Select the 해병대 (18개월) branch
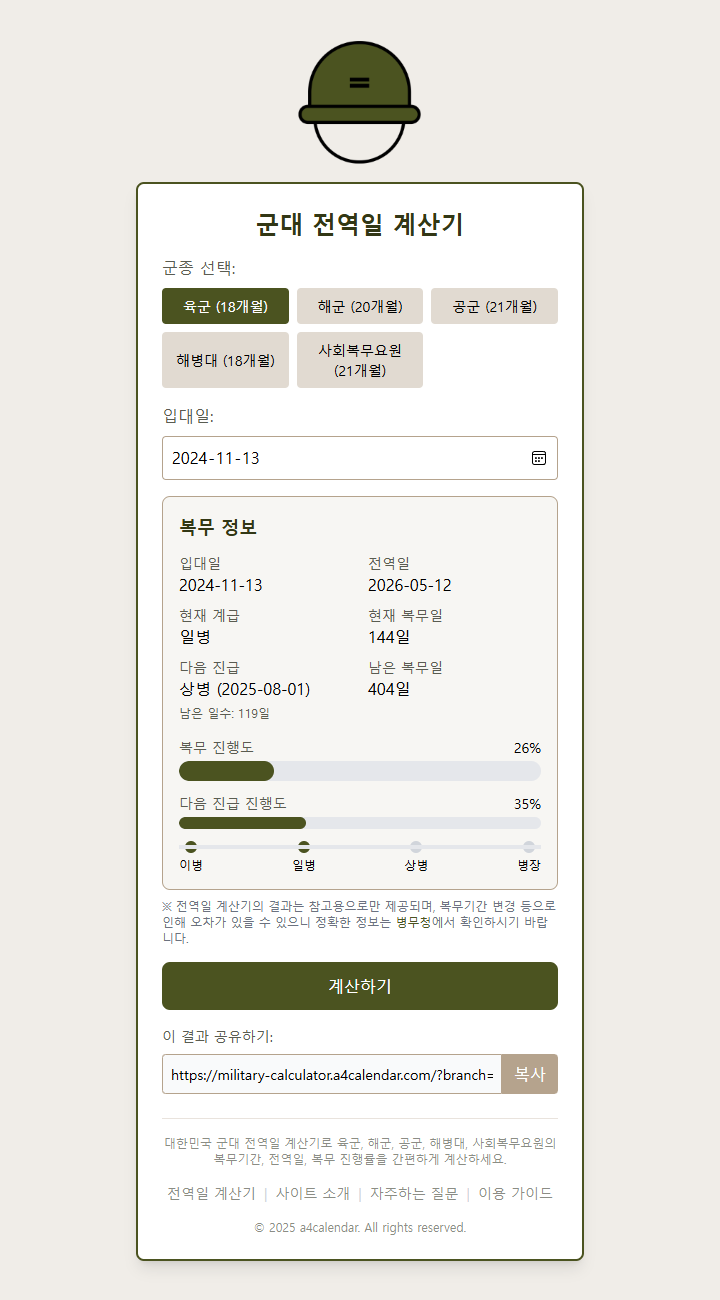This screenshot has height=1300, width=720. pyautogui.click(x=225, y=359)
